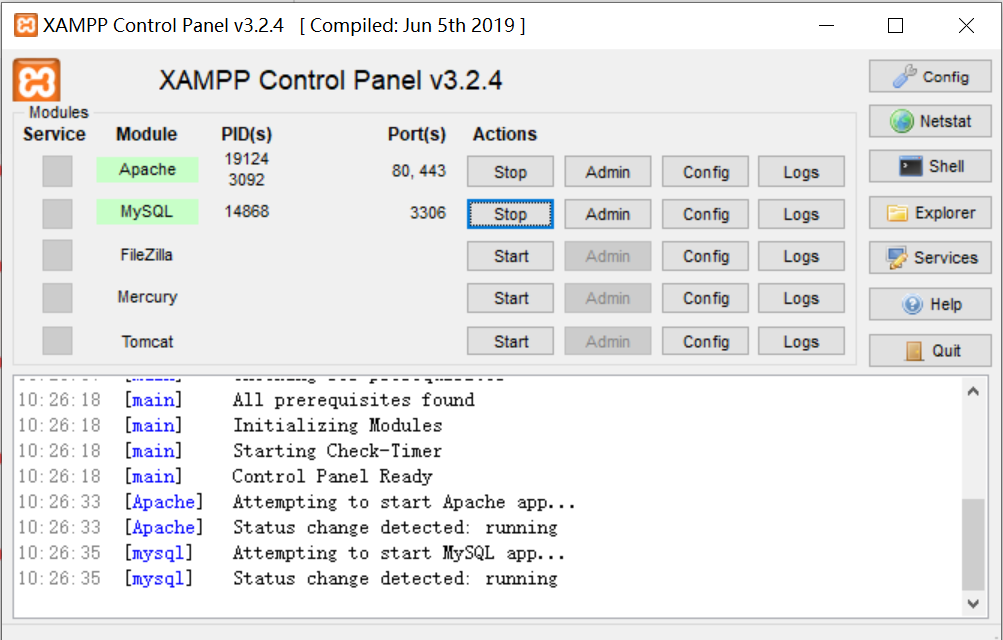Screen dimensions: 1003x640
Task: Open MySQL Logs menu
Action: 802,214
